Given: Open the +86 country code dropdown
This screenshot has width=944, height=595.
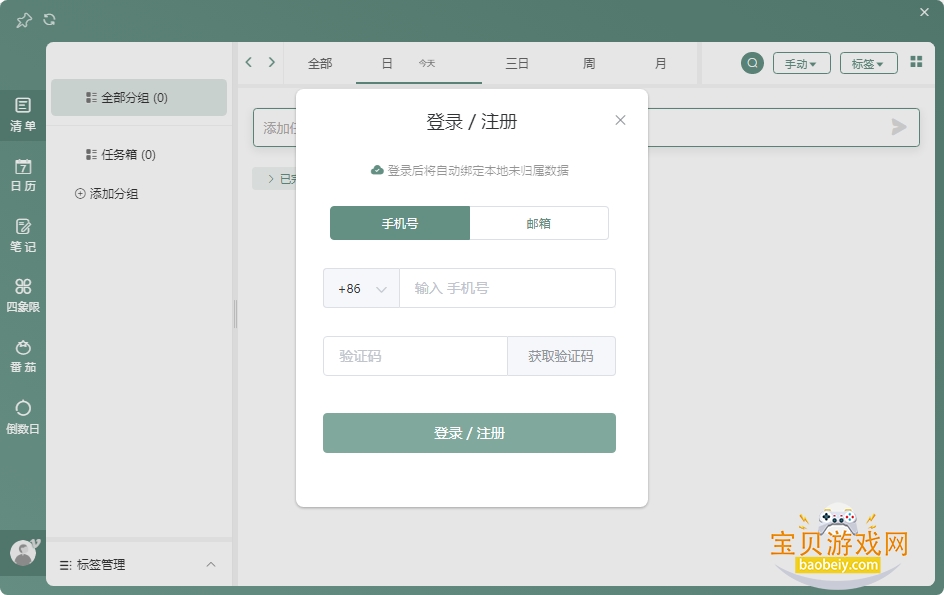Looking at the screenshot, I should pyautogui.click(x=361, y=288).
